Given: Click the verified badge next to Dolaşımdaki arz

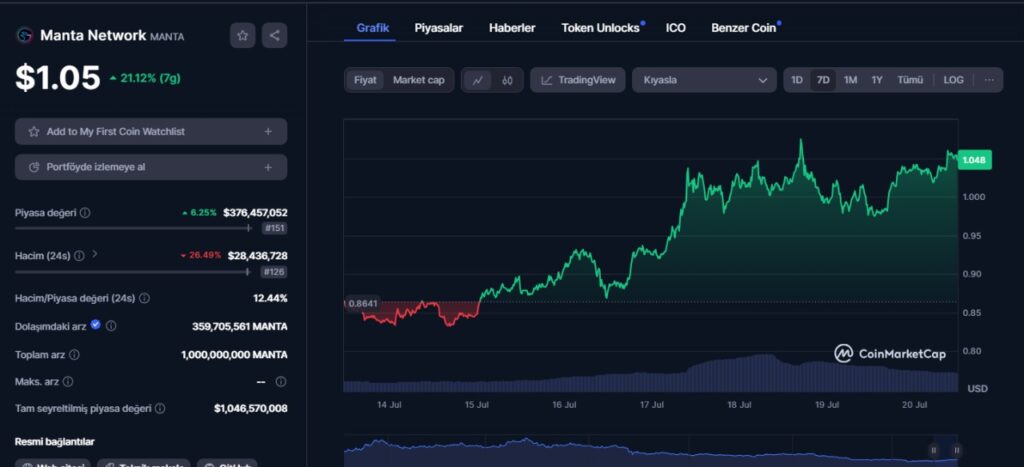Looking at the screenshot, I should 95,325.
